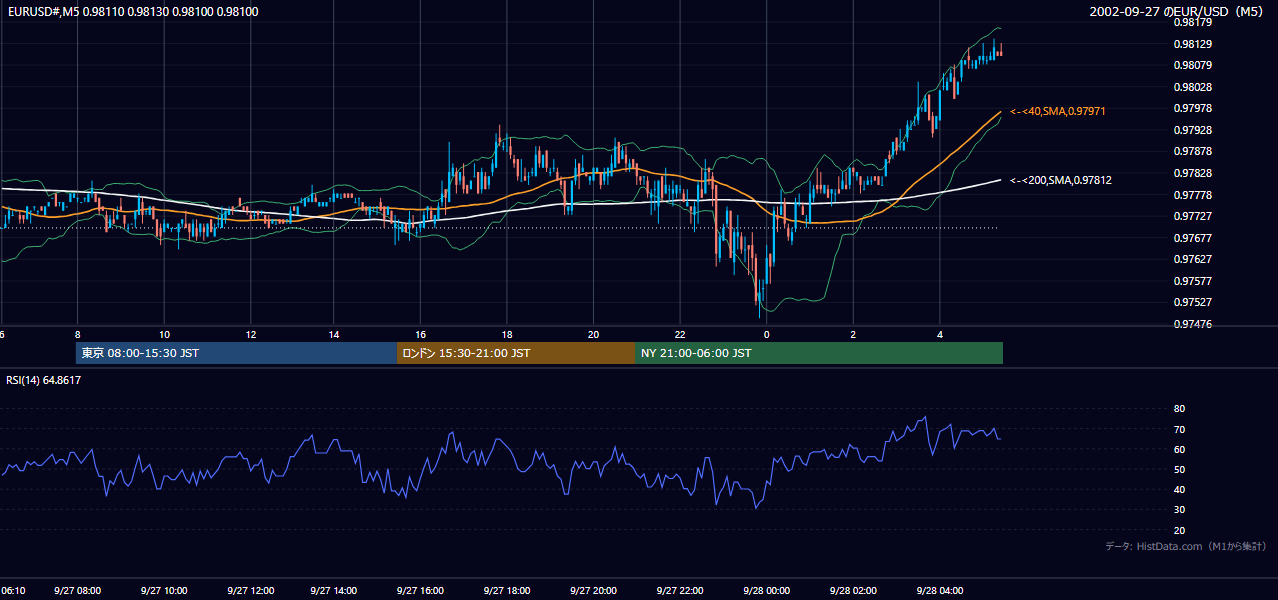Click the bottom time label 9/28 02:00
The height and width of the screenshot is (600, 1278).
pos(852,591)
